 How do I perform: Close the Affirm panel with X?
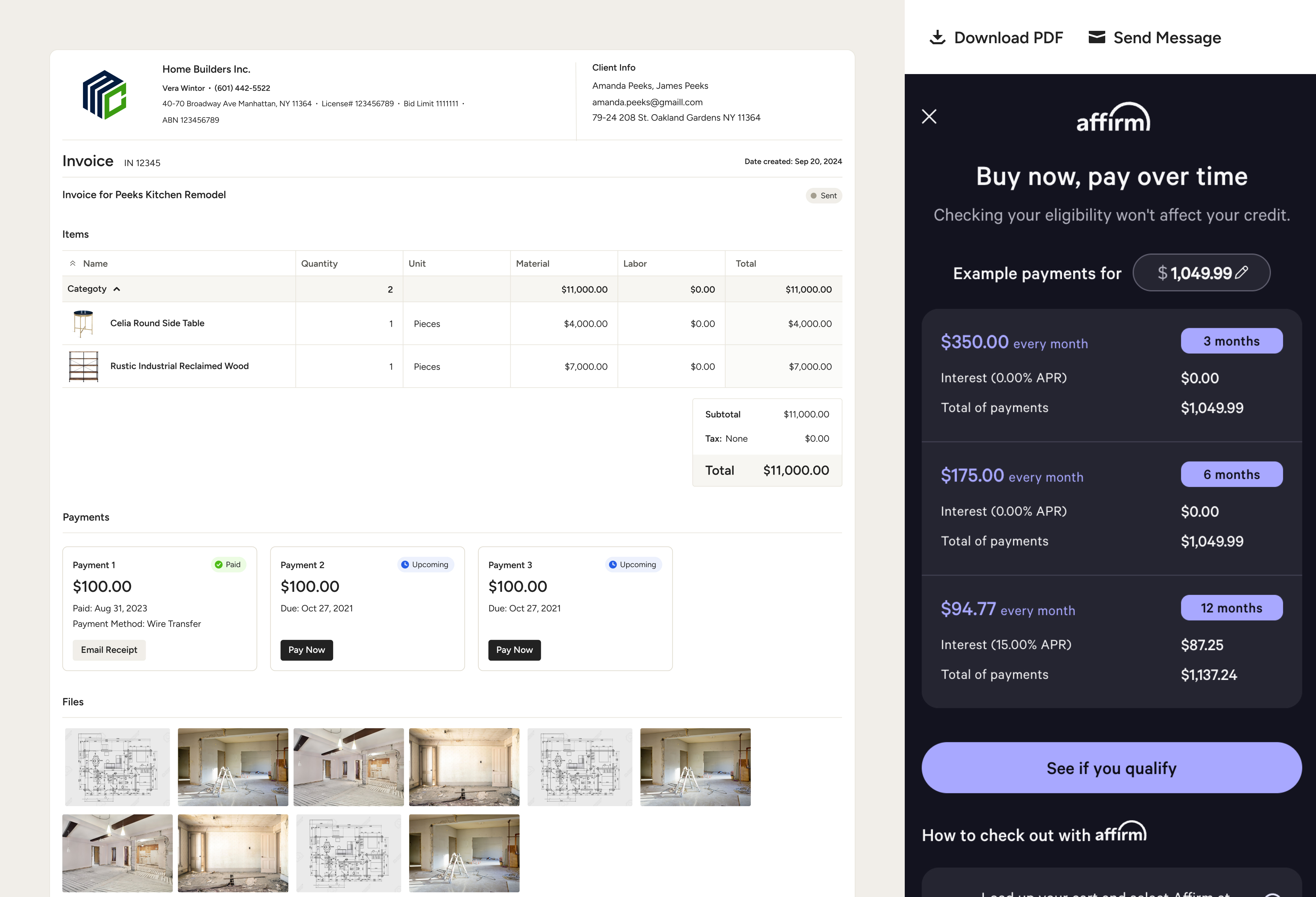point(929,117)
